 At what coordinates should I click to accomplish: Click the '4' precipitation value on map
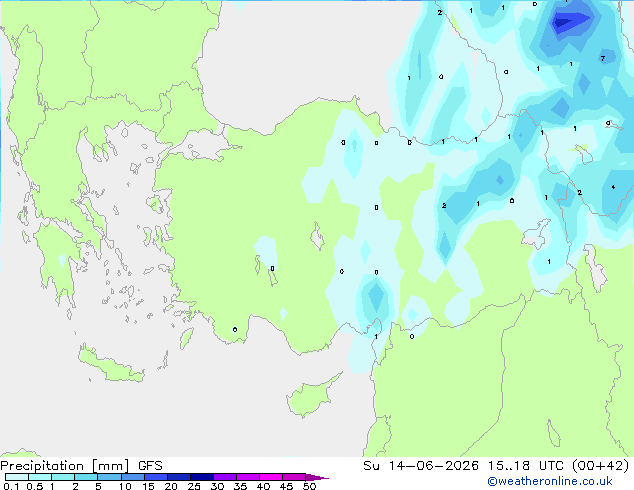click(613, 187)
